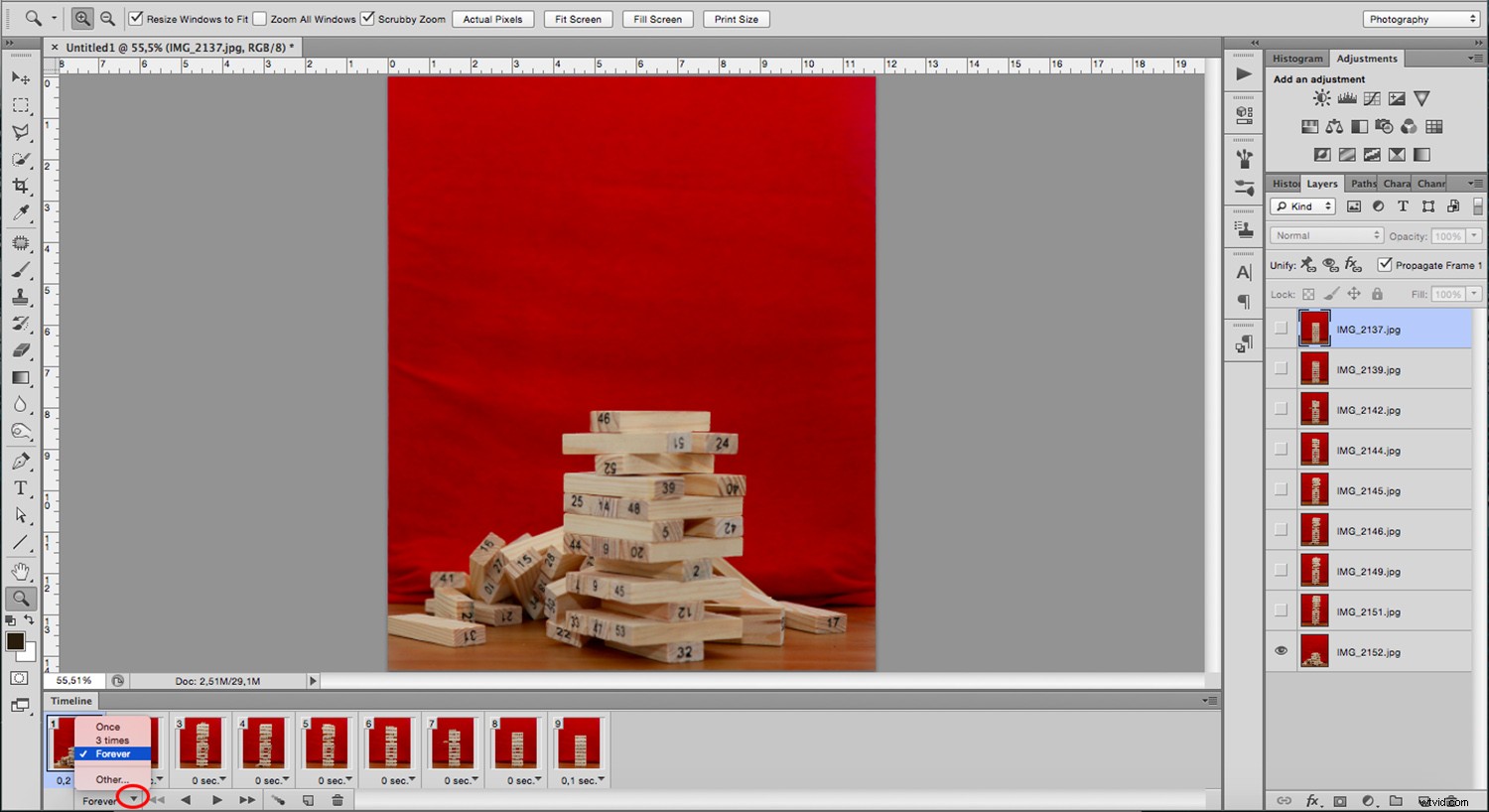This screenshot has width=1489, height=812.
Task: Open the loop count dropdown showing Forever
Action: coord(133,799)
